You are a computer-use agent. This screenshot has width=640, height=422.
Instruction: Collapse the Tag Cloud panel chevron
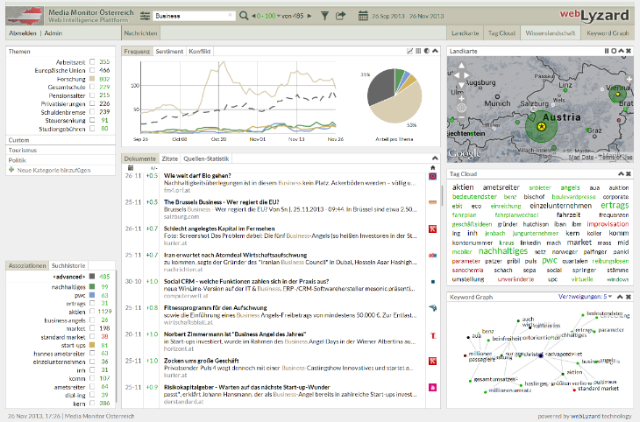pos(621,174)
